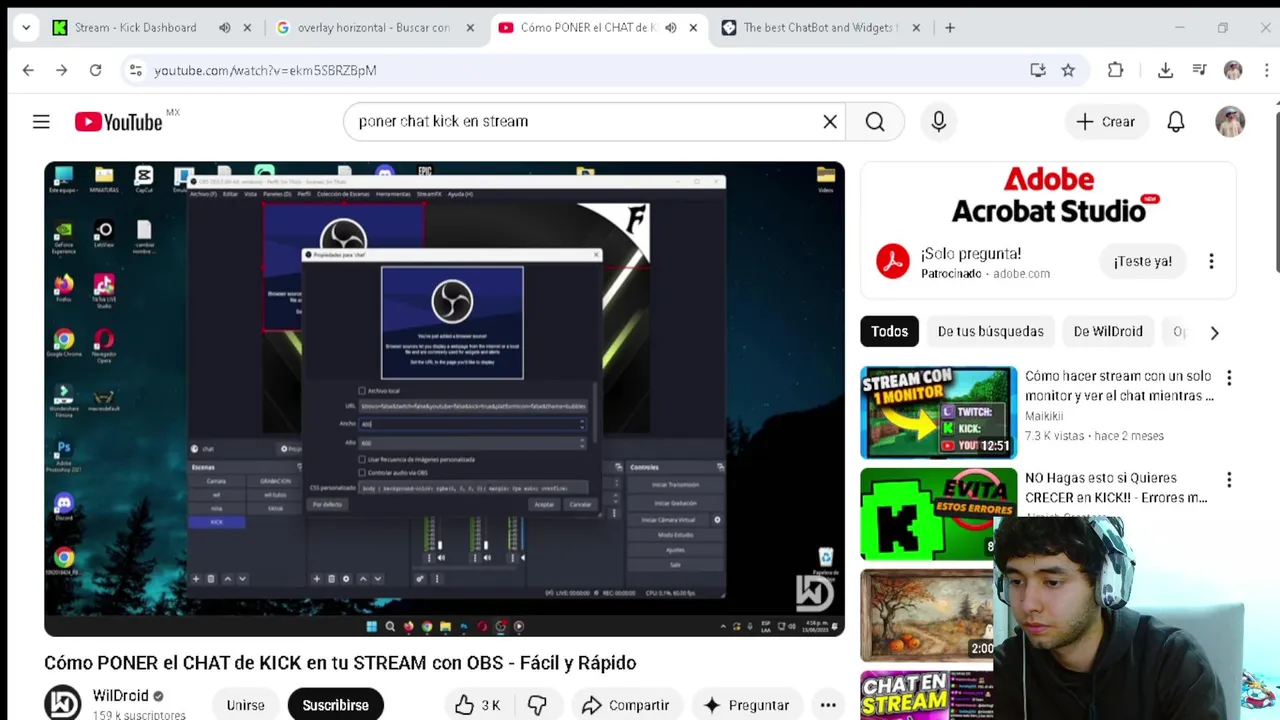Click the browser address bar URL
The width and height of the screenshot is (1280, 720).
[x=265, y=70]
